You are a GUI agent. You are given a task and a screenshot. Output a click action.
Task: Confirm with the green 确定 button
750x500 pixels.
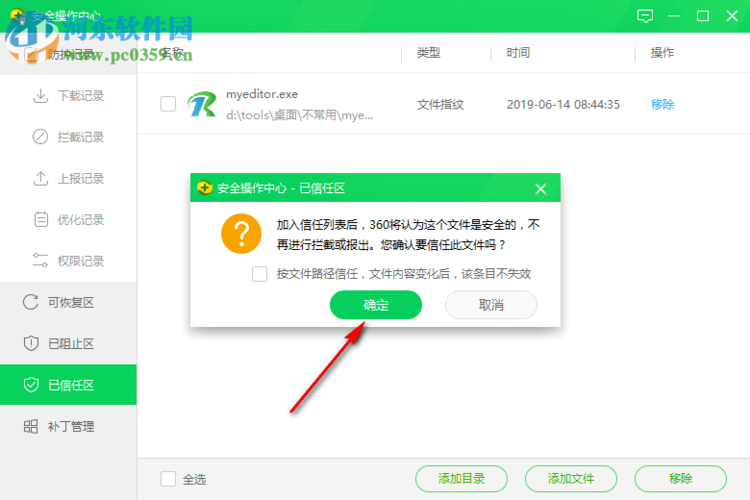375,305
